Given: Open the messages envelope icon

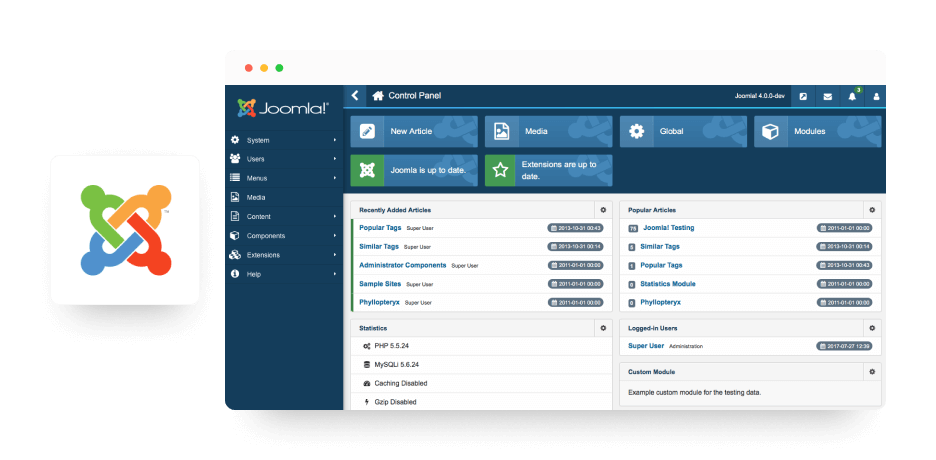Looking at the screenshot, I should point(827,96).
